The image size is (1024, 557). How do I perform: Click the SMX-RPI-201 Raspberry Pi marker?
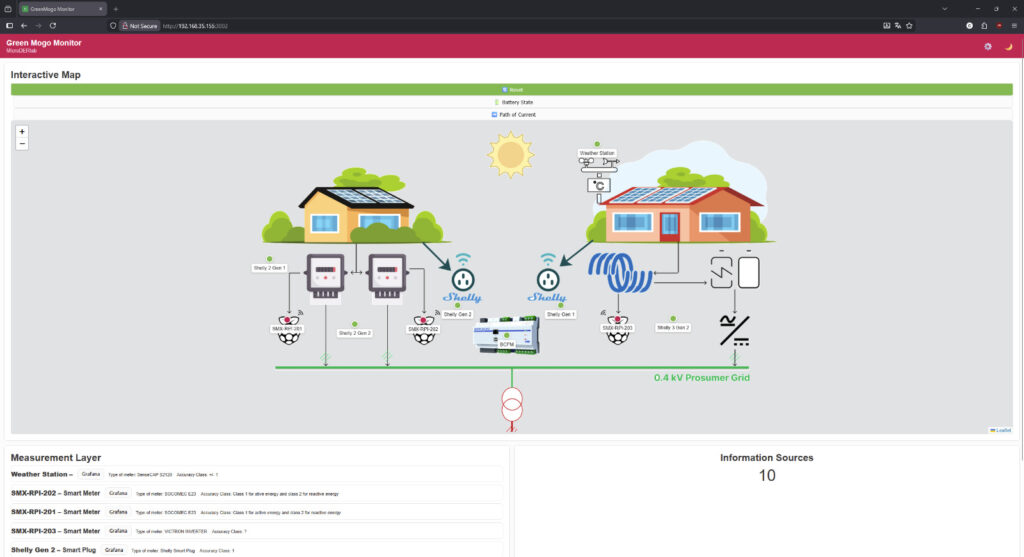(288, 333)
